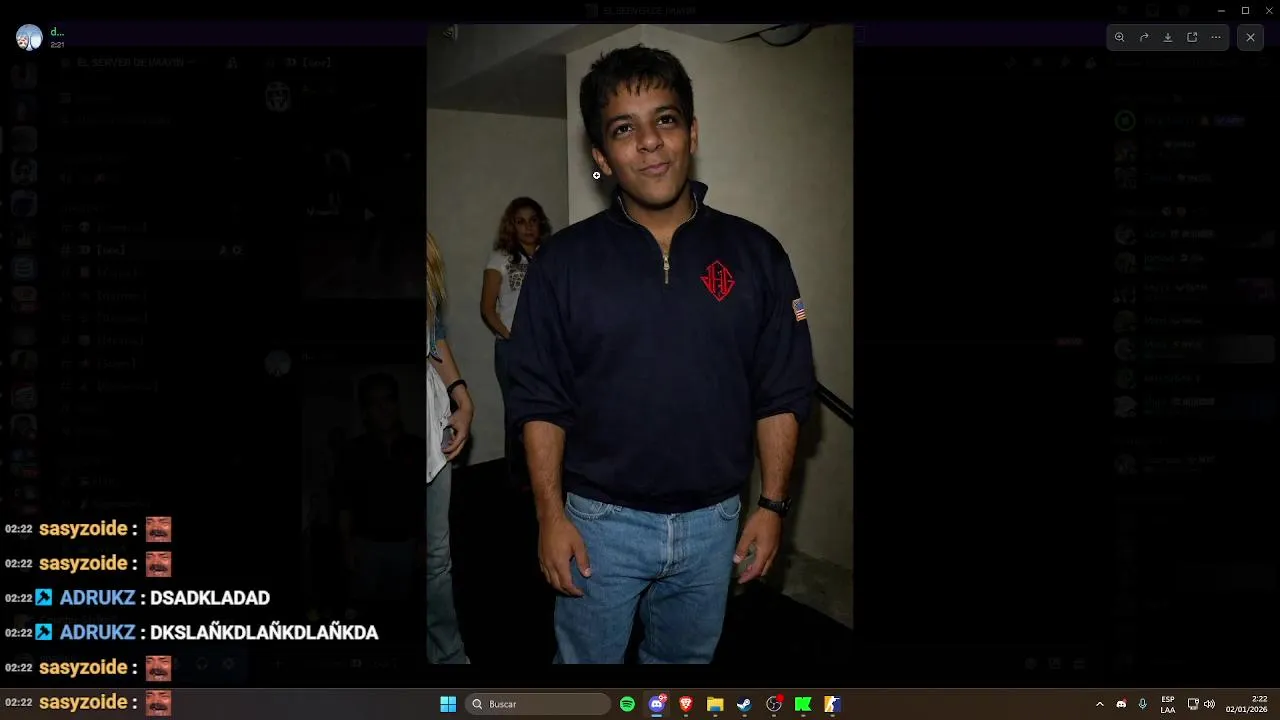Expand the hidden system tray icons chevron
The image size is (1280, 720).
click(1100, 704)
